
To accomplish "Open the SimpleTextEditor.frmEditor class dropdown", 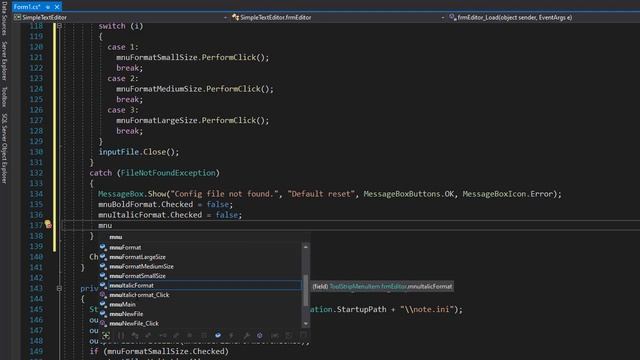I will [x=338, y=18].
